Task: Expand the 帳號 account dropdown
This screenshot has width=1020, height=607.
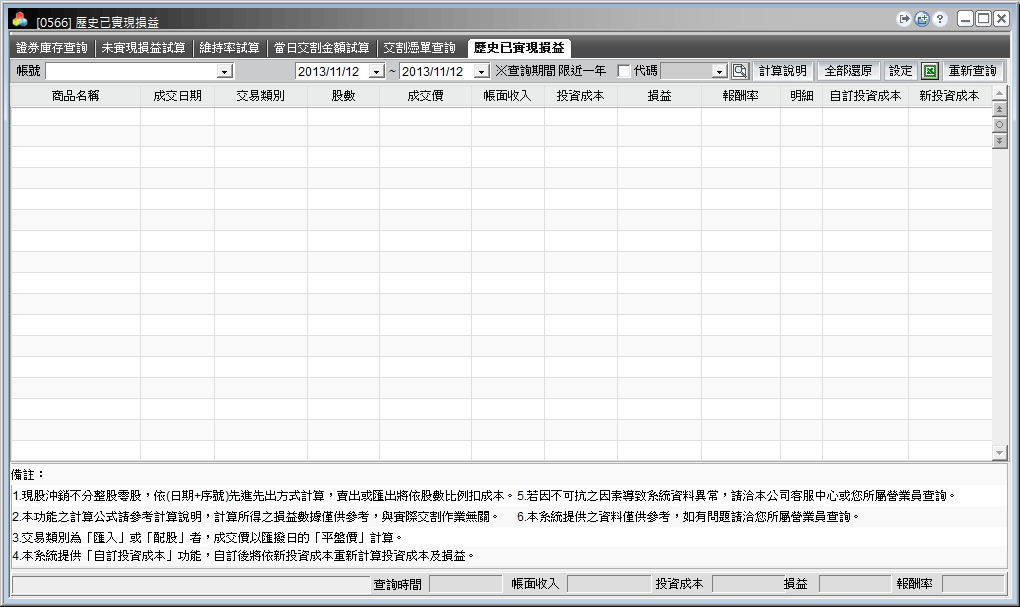Action: pos(224,72)
